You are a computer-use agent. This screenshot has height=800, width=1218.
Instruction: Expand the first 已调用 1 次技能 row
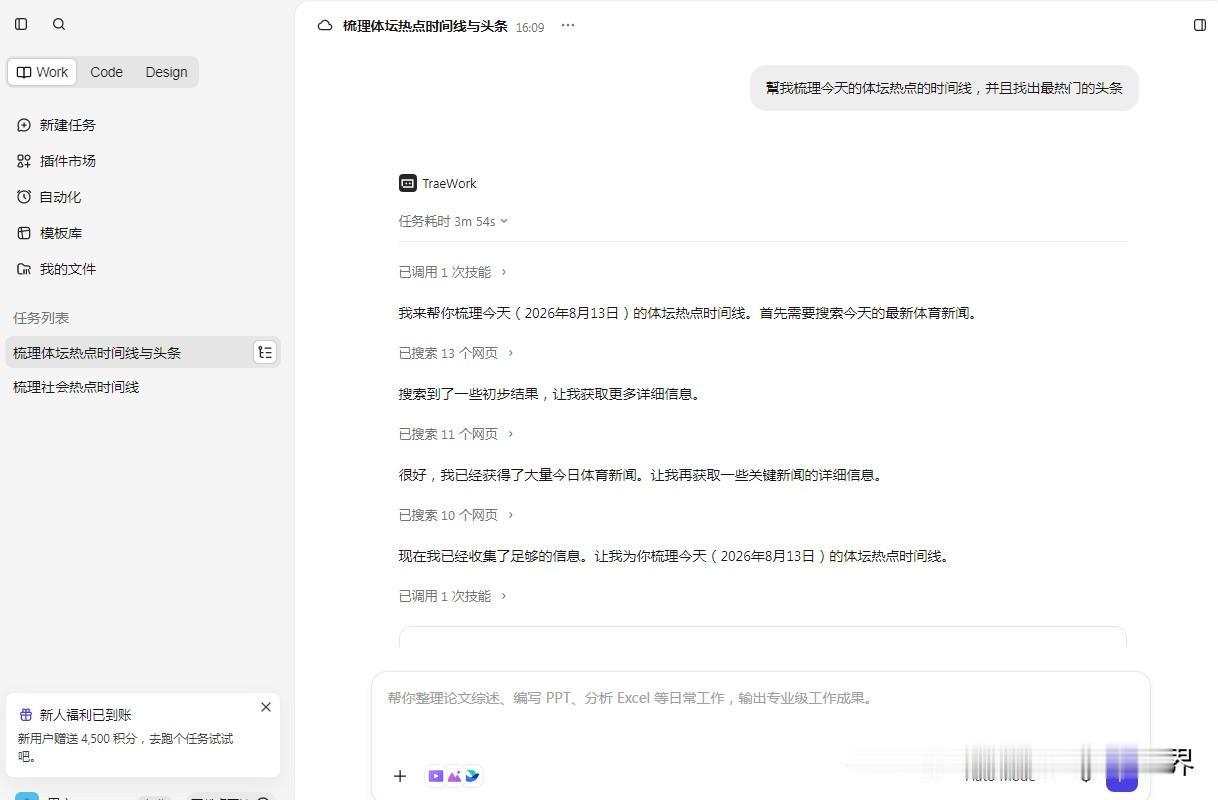453,272
